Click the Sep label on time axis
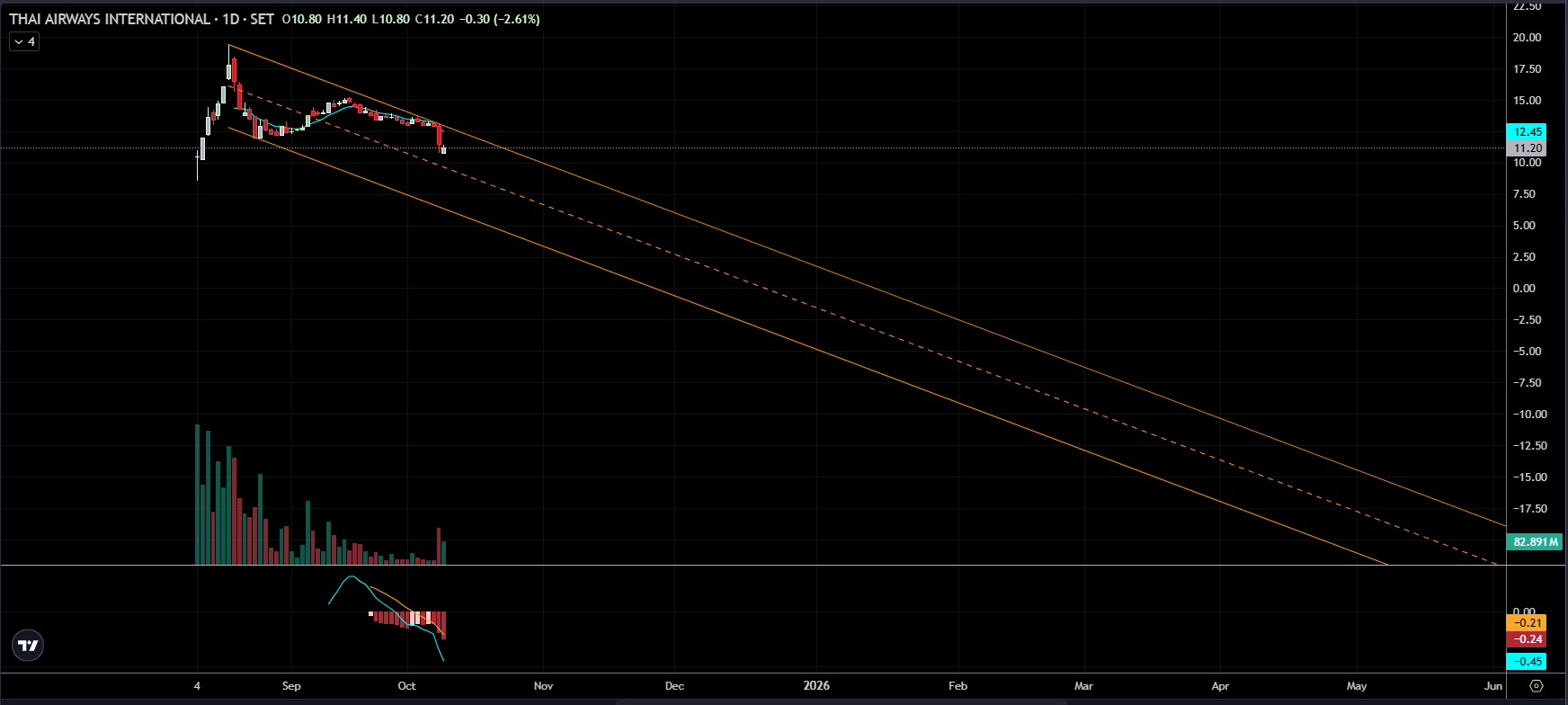The height and width of the screenshot is (705, 1568). (291, 686)
